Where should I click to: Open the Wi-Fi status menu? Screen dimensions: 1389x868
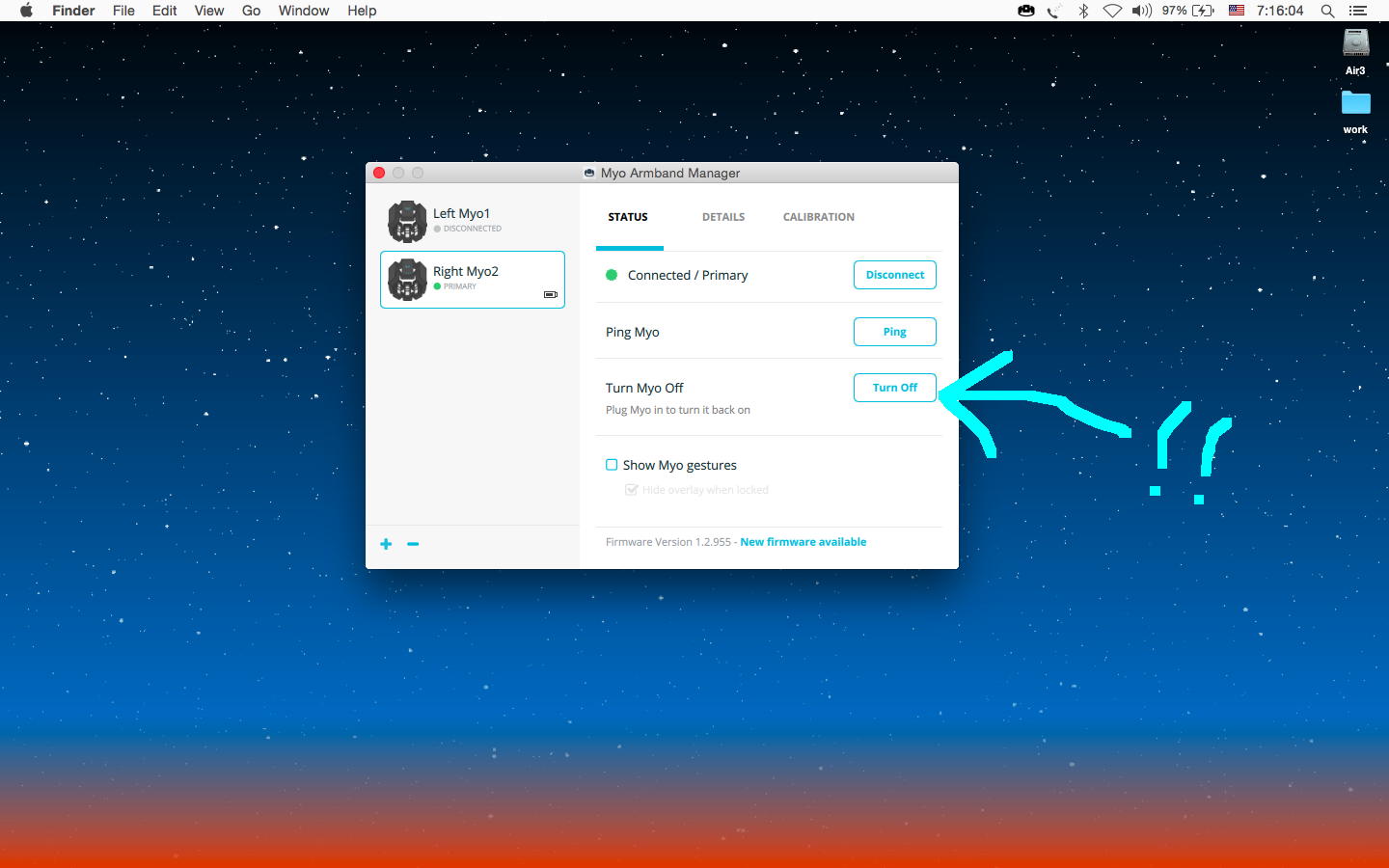click(1112, 11)
